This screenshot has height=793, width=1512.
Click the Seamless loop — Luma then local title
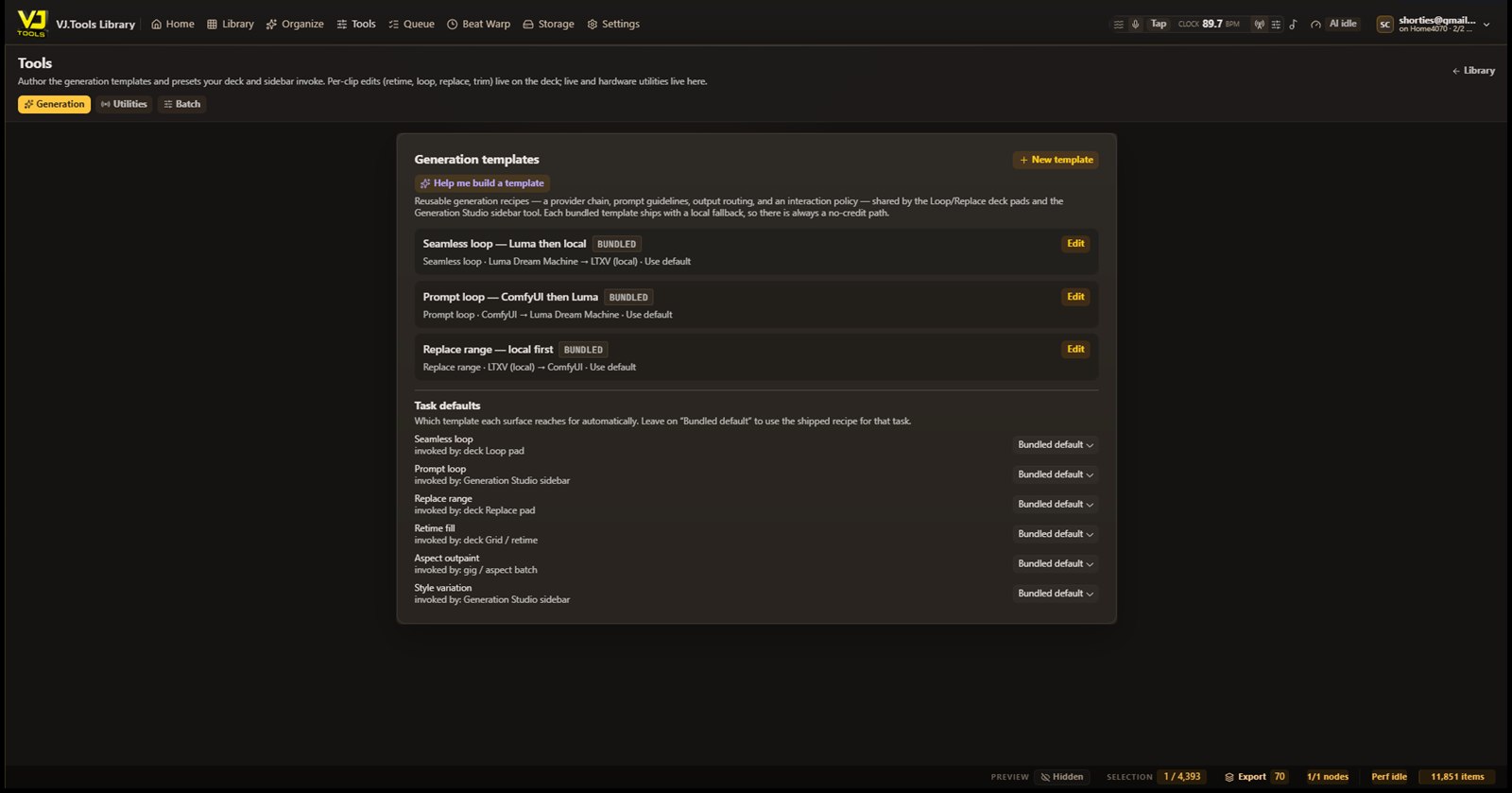505,244
